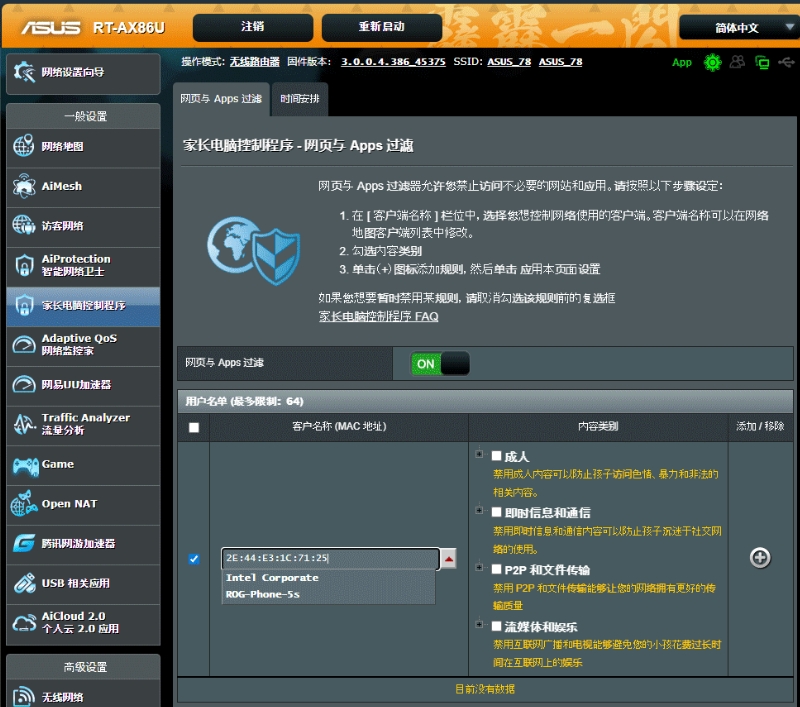Click the AiCloud 2.0 cloud icon
The width and height of the screenshot is (800, 707).
point(23,622)
